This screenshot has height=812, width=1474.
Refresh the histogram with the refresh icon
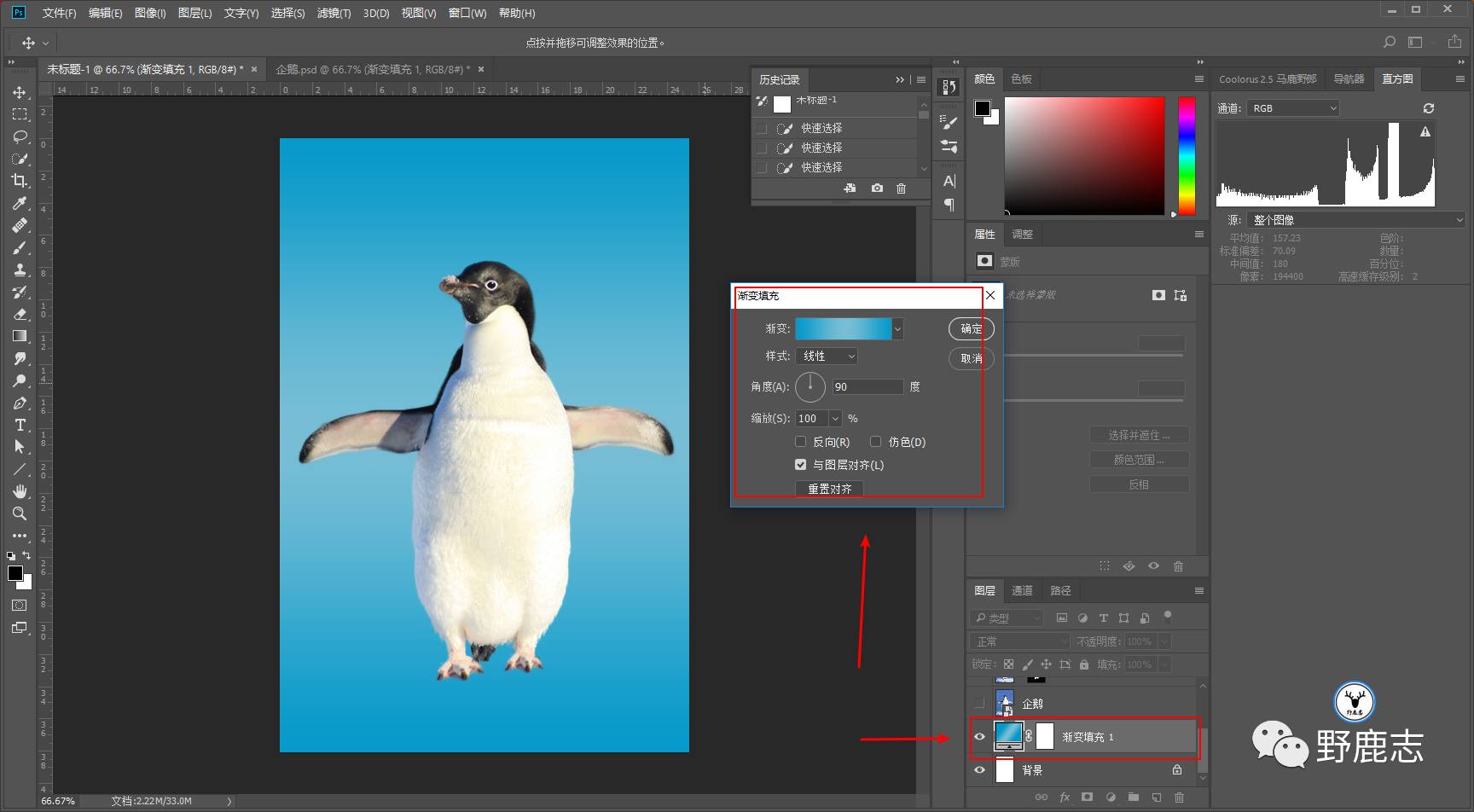point(1428,108)
